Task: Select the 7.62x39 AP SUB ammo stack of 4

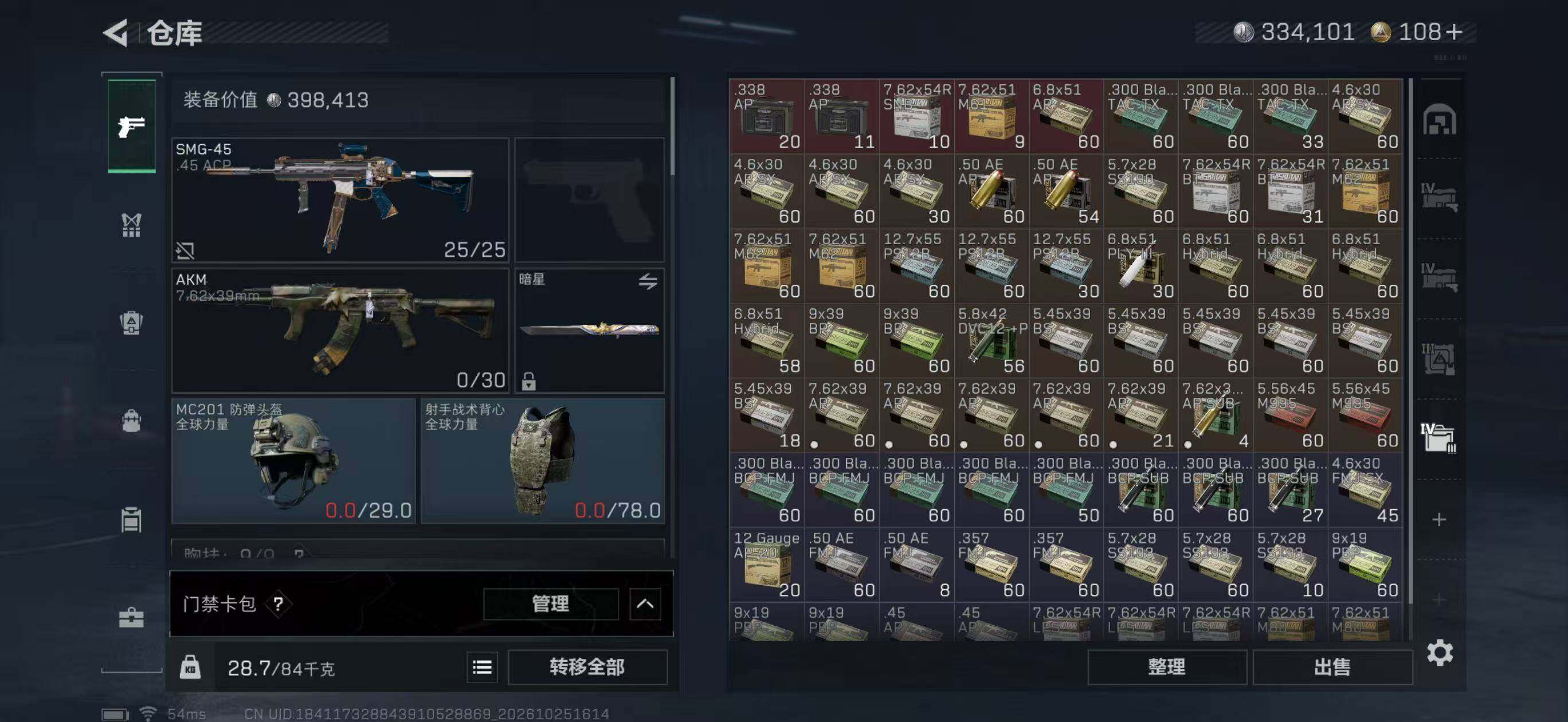Action: coord(1215,415)
